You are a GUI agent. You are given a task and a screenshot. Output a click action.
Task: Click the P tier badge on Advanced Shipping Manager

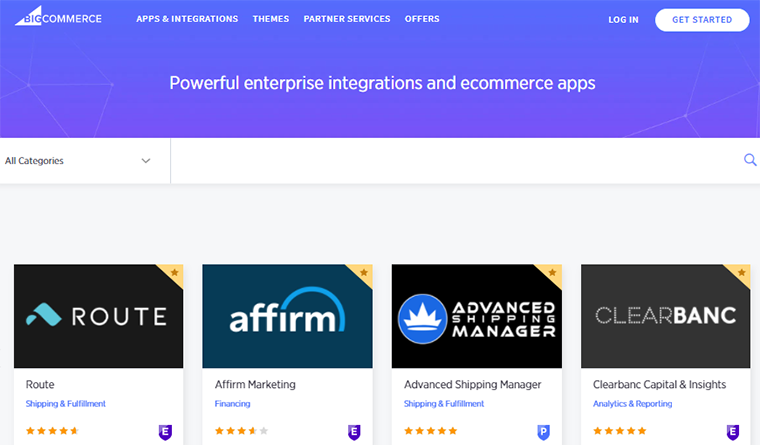click(543, 431)
